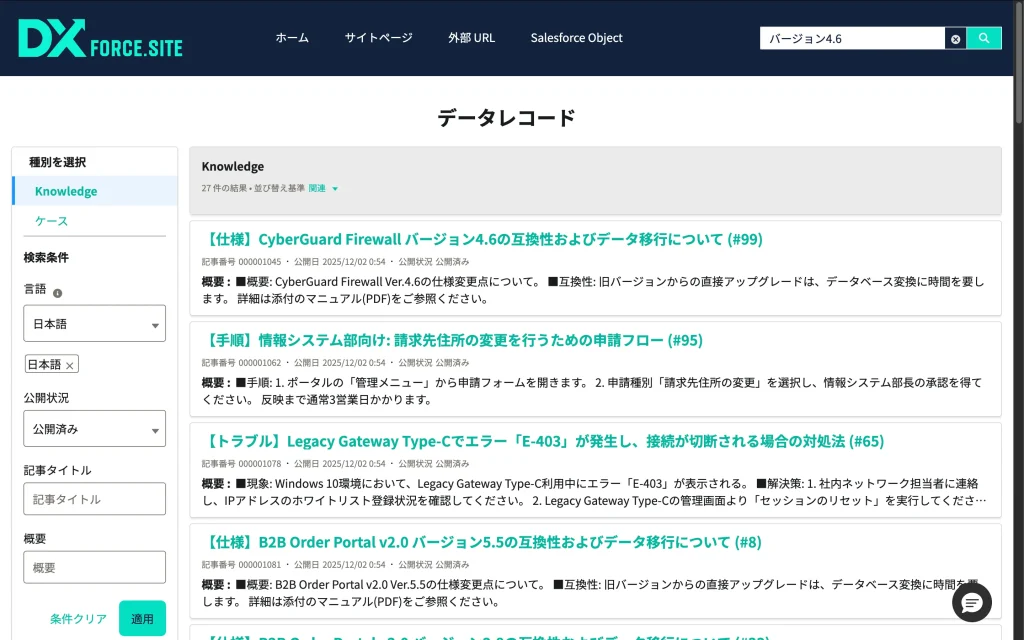Clear the search box text

(955, 39)
